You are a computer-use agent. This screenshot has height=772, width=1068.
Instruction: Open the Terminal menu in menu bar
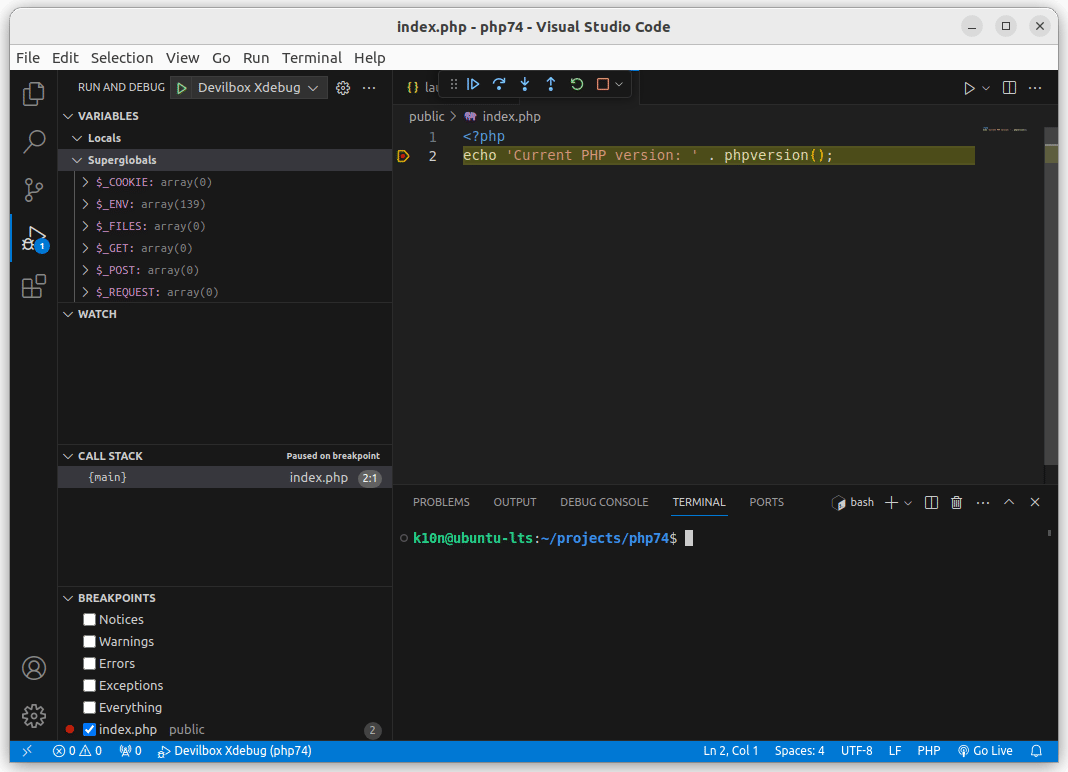coord(311,58)
